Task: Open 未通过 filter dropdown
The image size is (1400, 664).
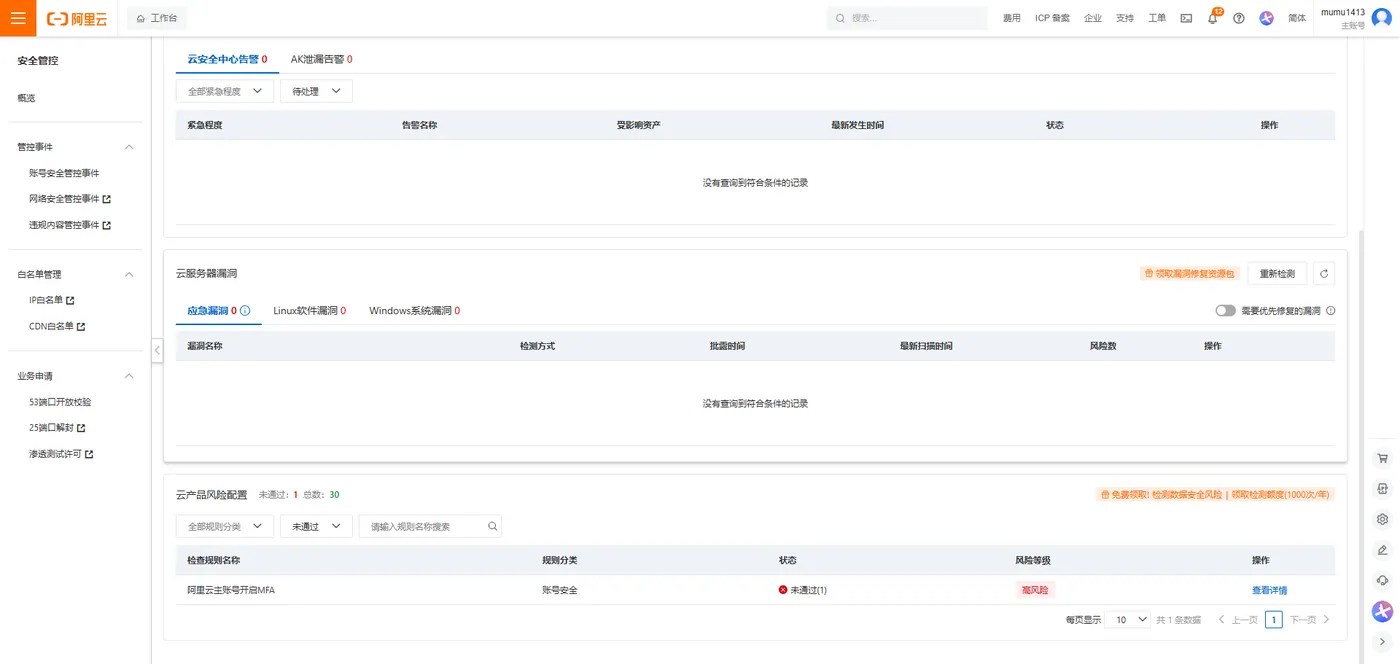Action: click(316, 526)
